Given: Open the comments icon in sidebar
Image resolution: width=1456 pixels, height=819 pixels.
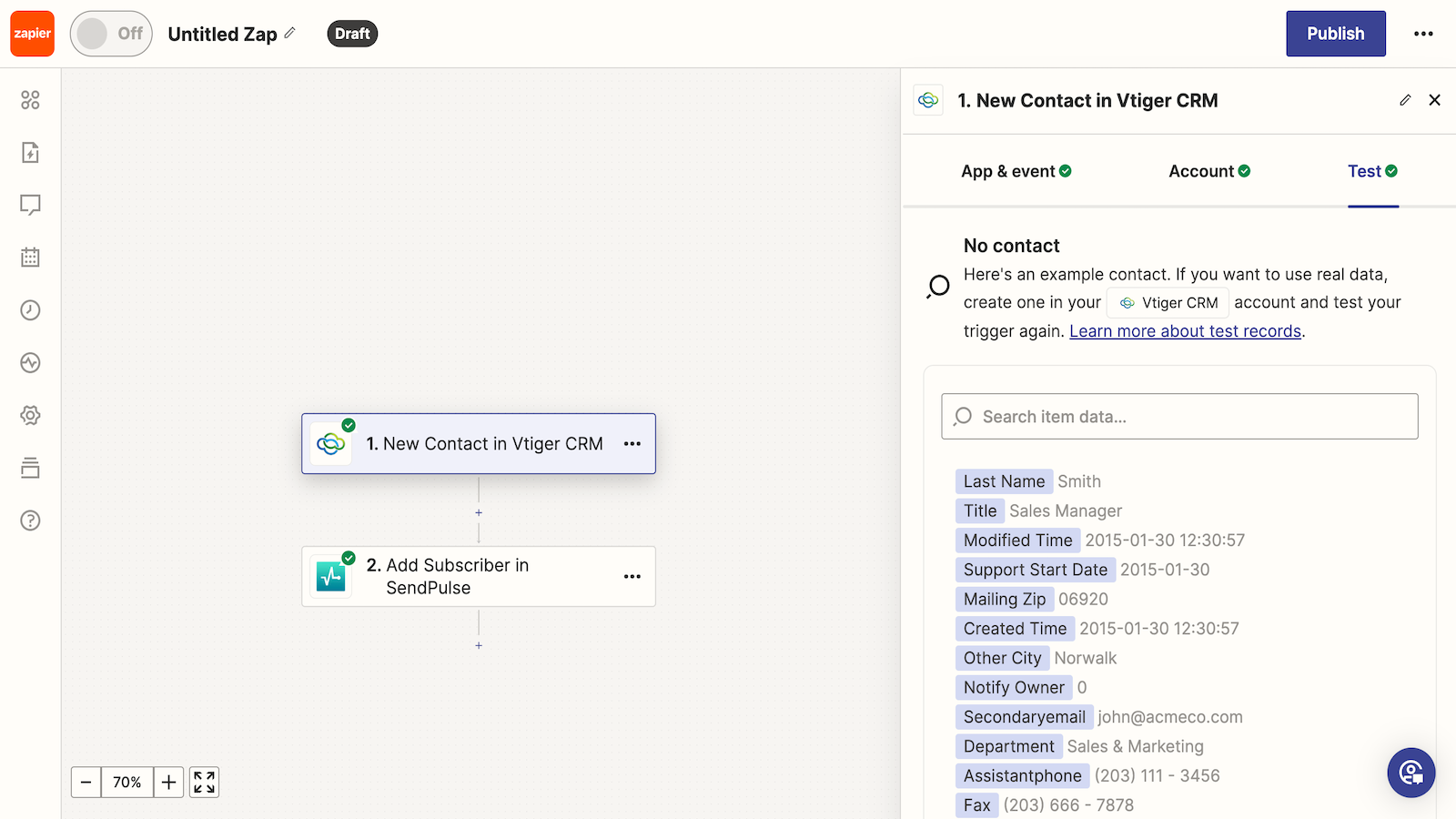Looking at the screenshot, I should pyautogui.click(x=30, y=205).
